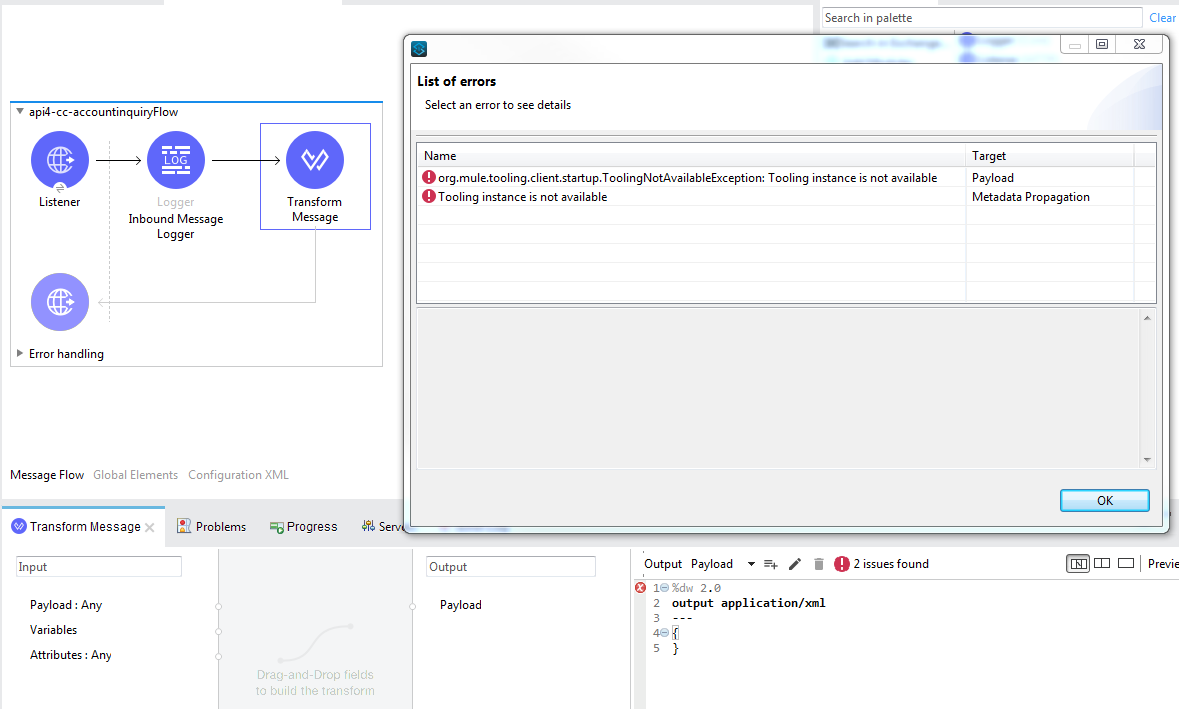Select Variables in the input tree
Screen dimensions: 1179x709
53,629
